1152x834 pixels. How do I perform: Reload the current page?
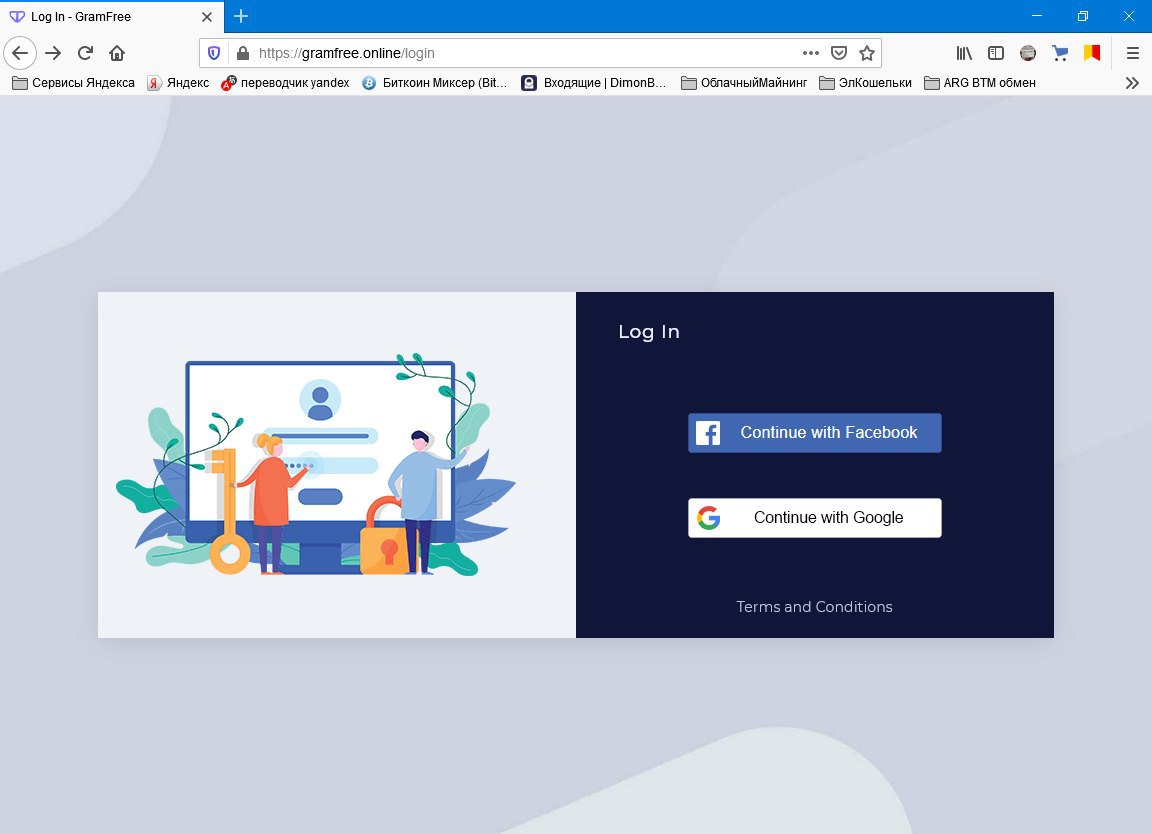(x=85, y=53)
